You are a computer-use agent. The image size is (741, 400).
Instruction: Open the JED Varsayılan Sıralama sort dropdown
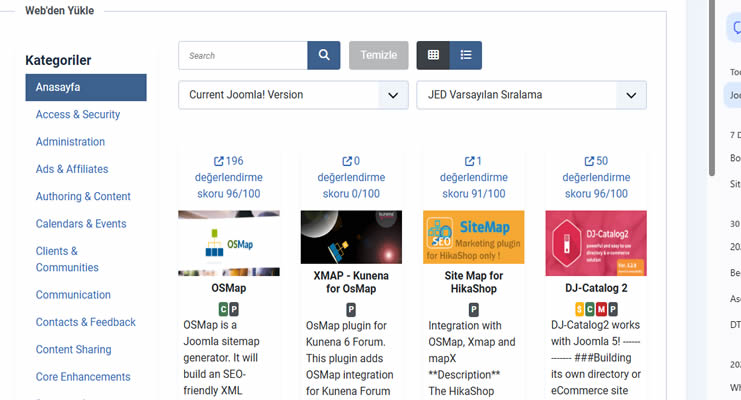531,95
